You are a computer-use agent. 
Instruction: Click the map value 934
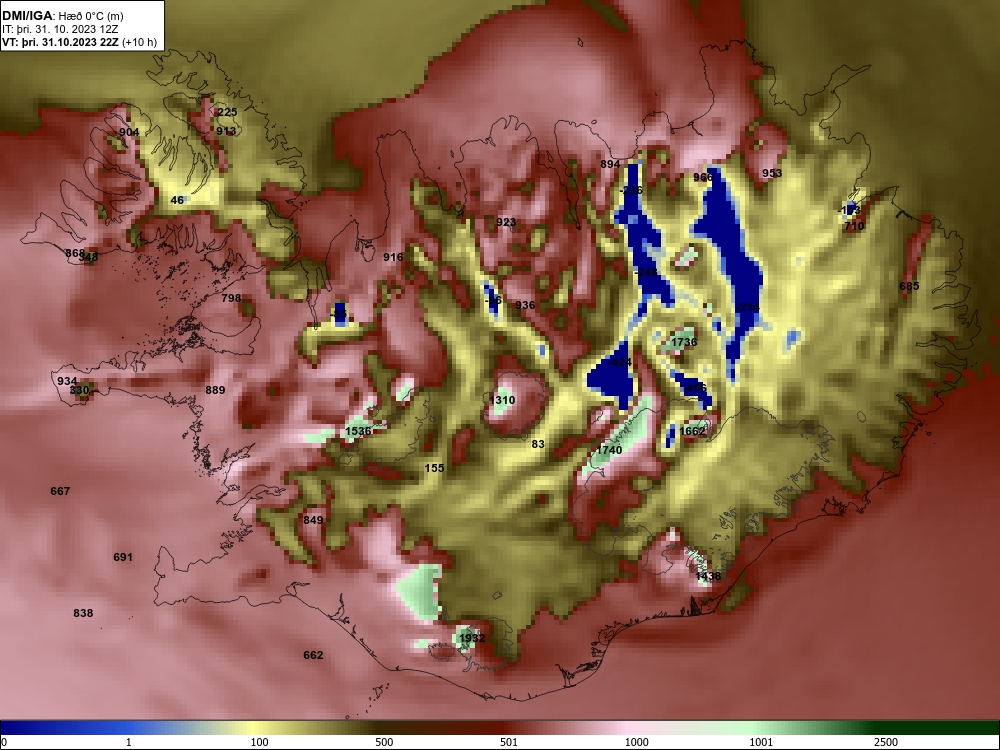(67, 381)
